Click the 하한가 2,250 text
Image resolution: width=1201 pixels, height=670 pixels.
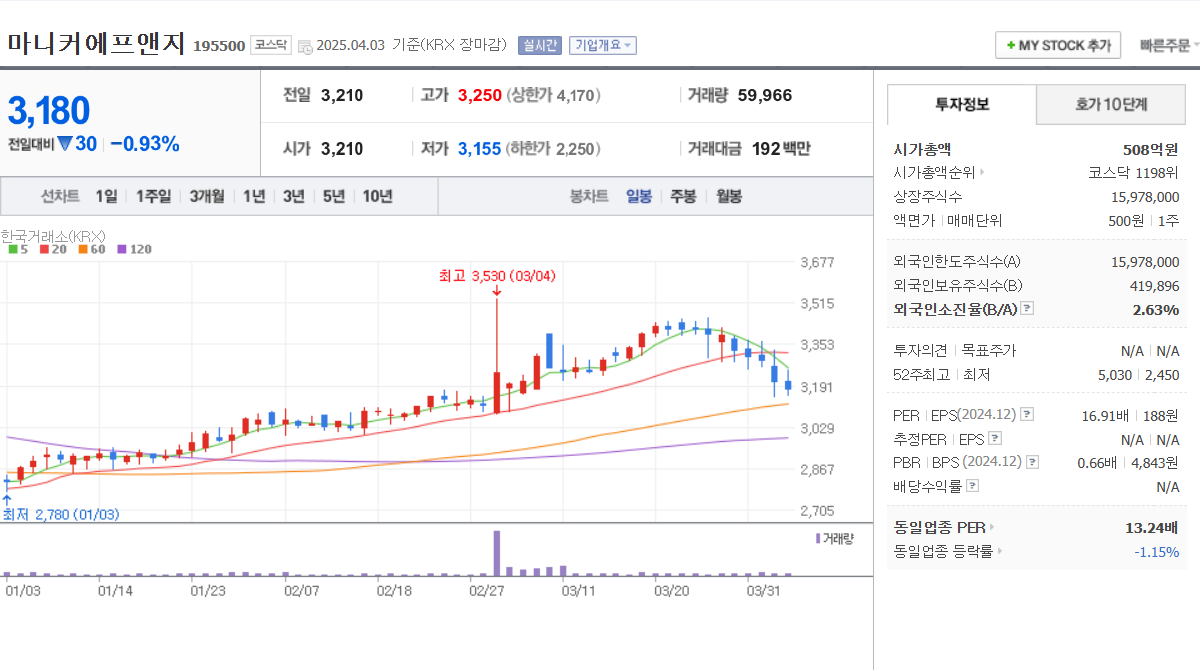tap(554, 150)
